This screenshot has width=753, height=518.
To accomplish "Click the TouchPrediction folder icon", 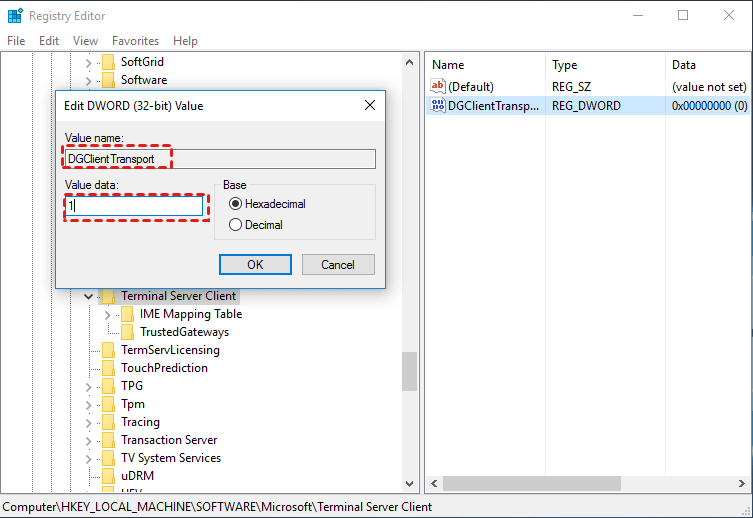I will pos(109,368).
